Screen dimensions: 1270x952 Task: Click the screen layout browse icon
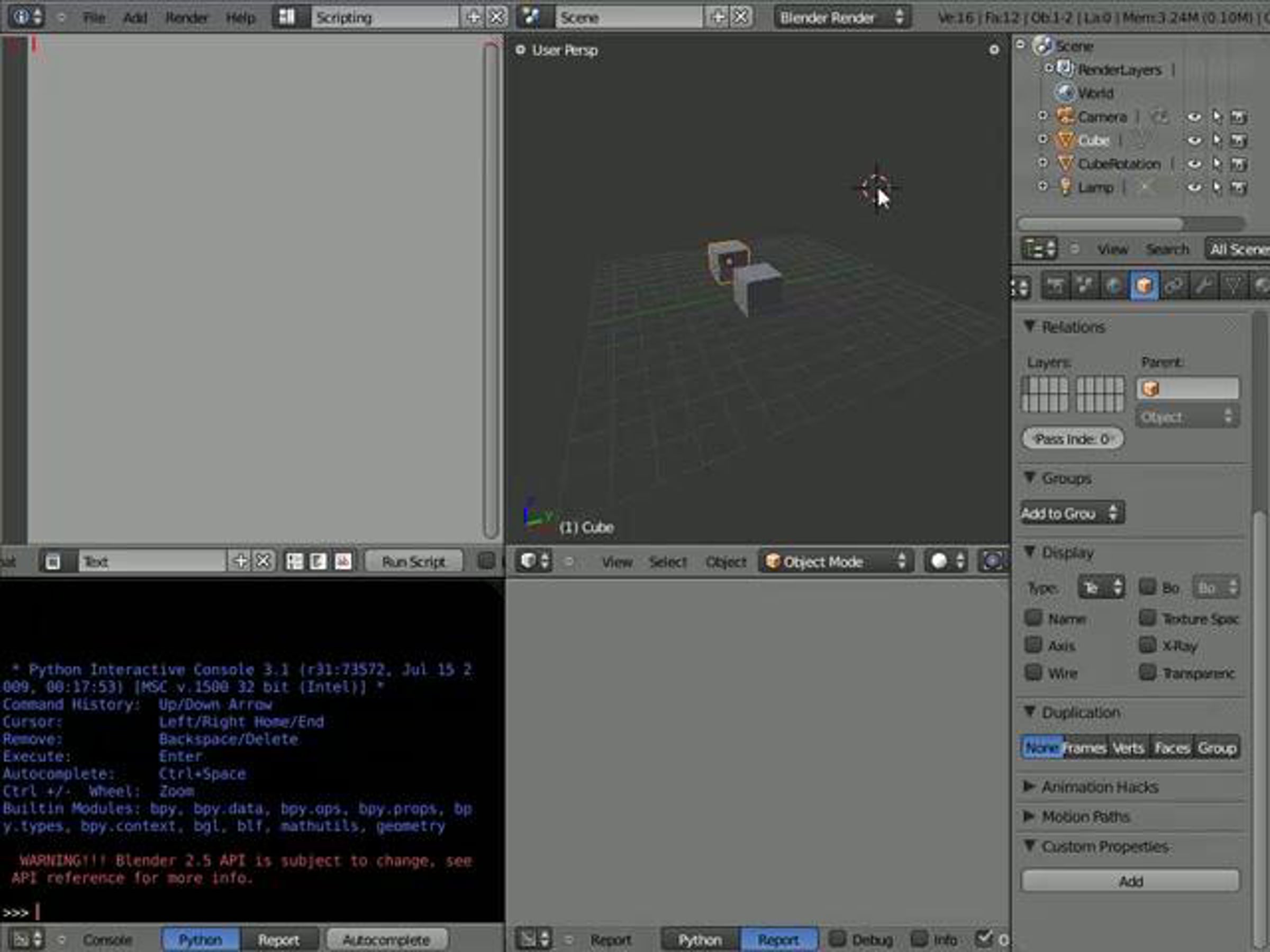pos(287,17)
